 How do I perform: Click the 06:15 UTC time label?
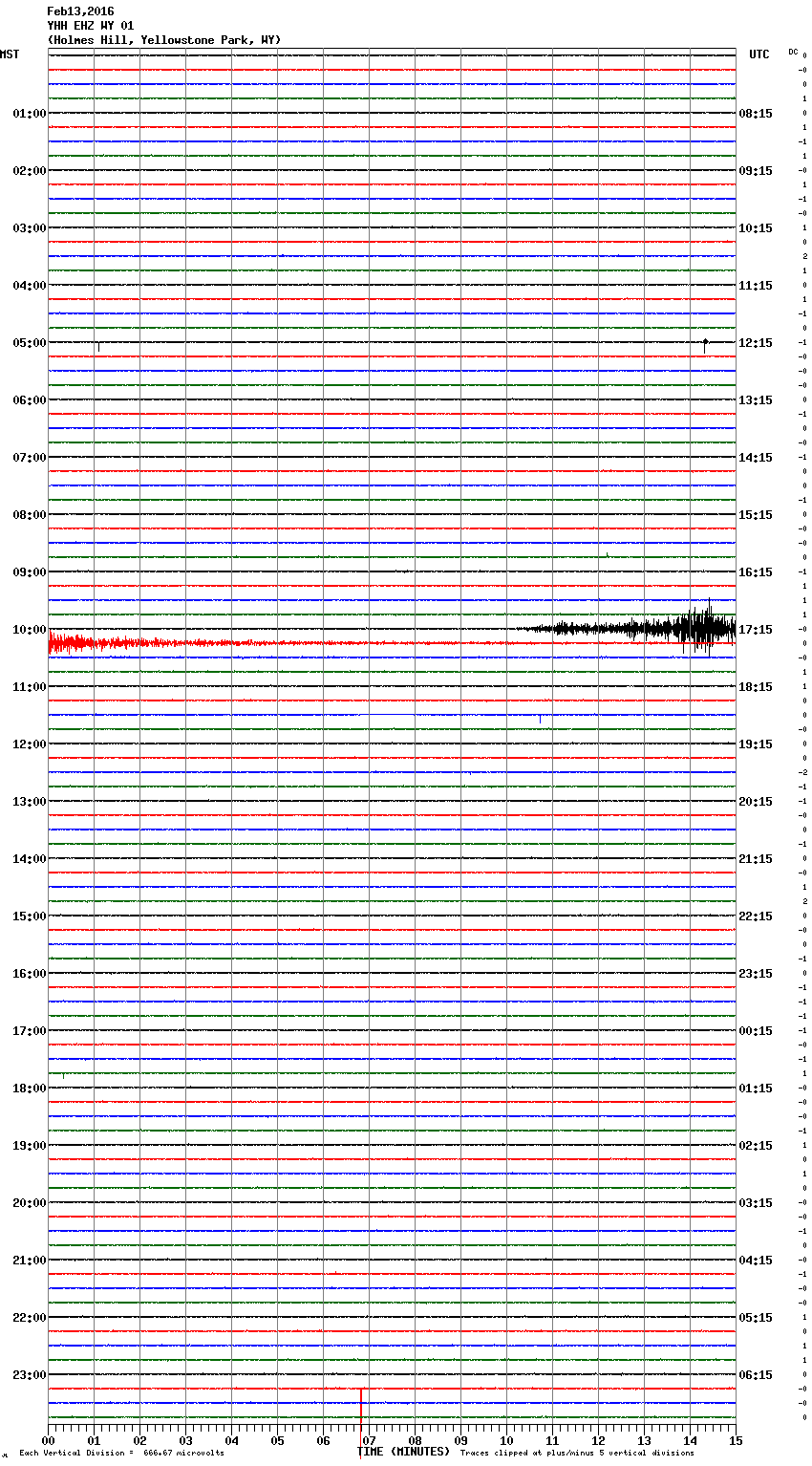click(756, 1375)
